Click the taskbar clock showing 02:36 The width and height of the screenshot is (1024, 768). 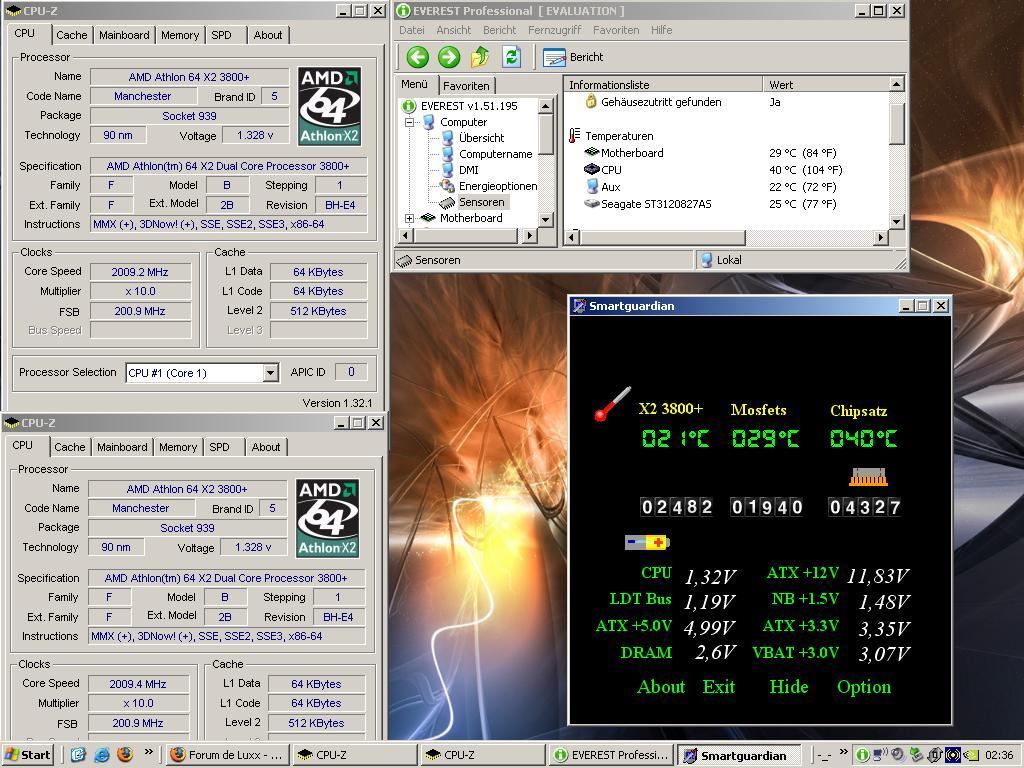[999, 755]
